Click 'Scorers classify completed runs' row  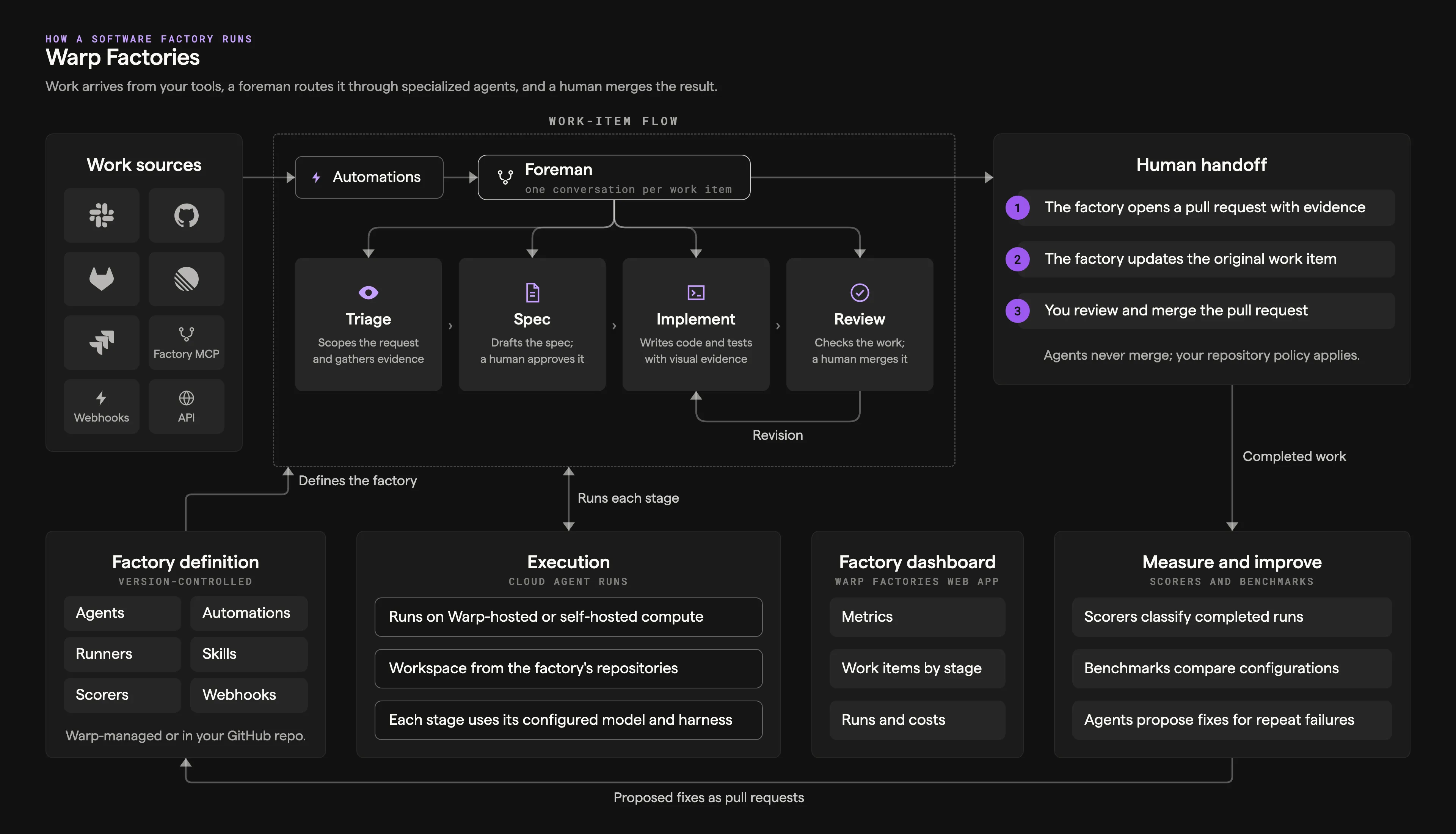[x=1232, y=617]
